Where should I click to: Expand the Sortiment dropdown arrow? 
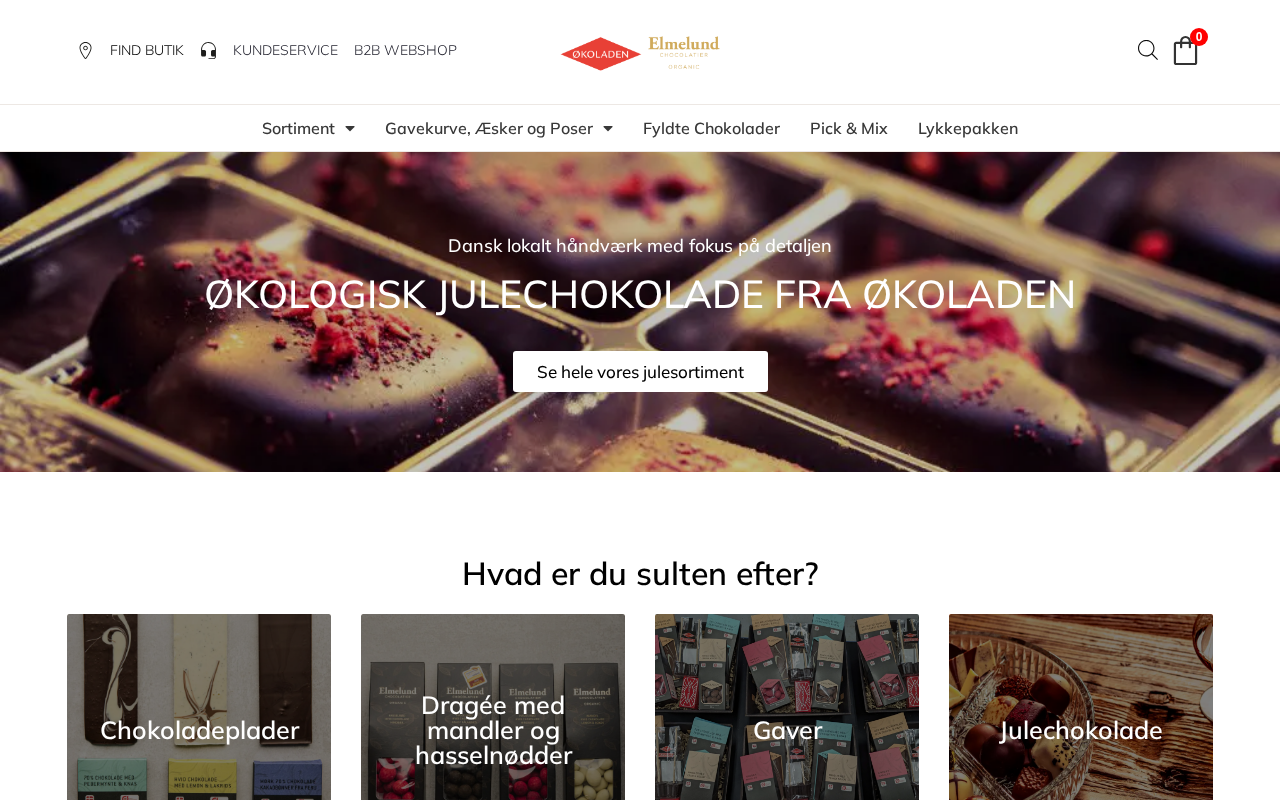[x=350, y=128]
